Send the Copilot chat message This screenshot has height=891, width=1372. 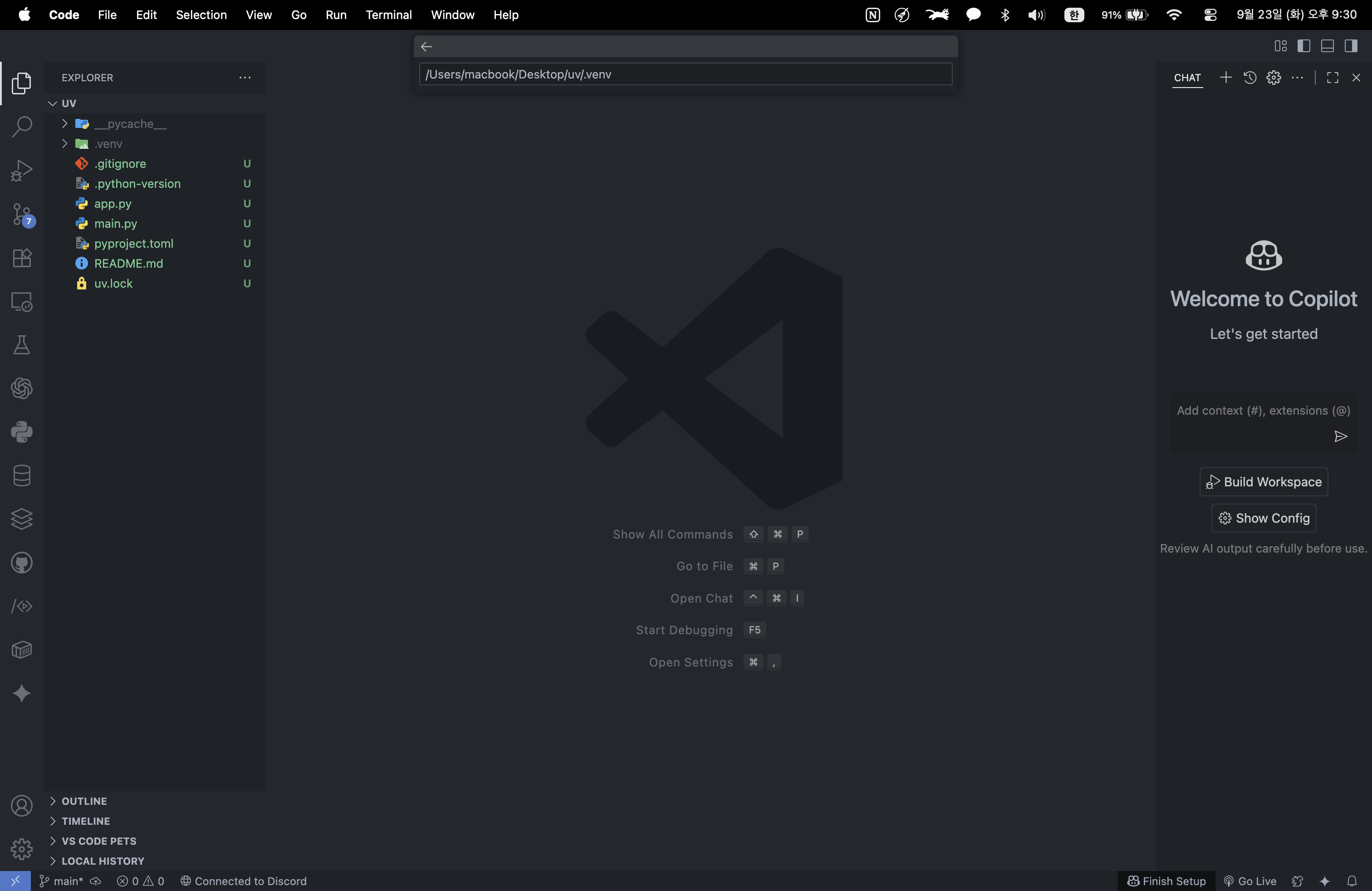click(x=1340, y=436)
